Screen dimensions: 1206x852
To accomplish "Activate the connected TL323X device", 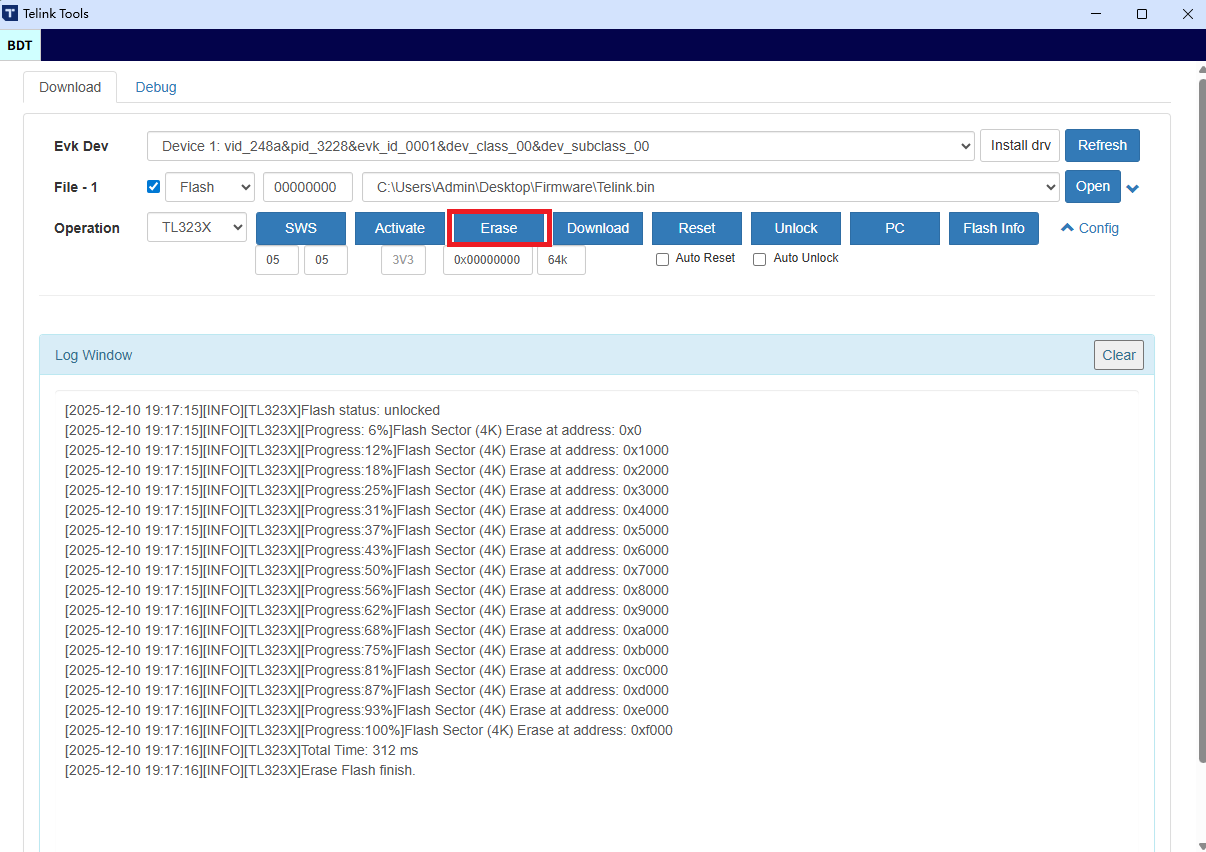I will tap(399, 228).
